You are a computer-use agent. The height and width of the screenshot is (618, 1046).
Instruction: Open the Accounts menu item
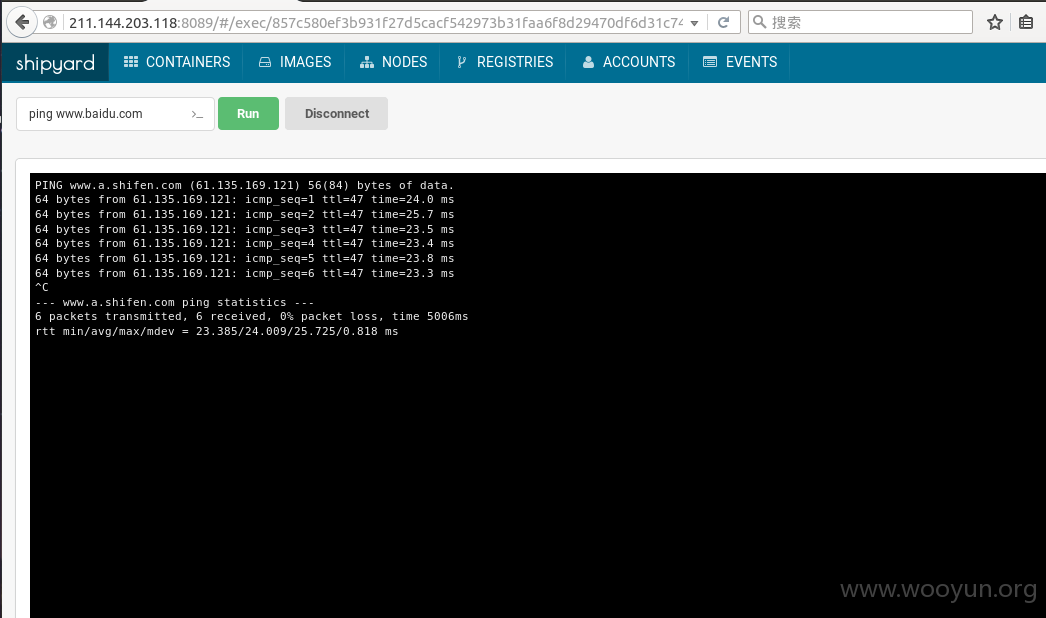click(628, 62)
